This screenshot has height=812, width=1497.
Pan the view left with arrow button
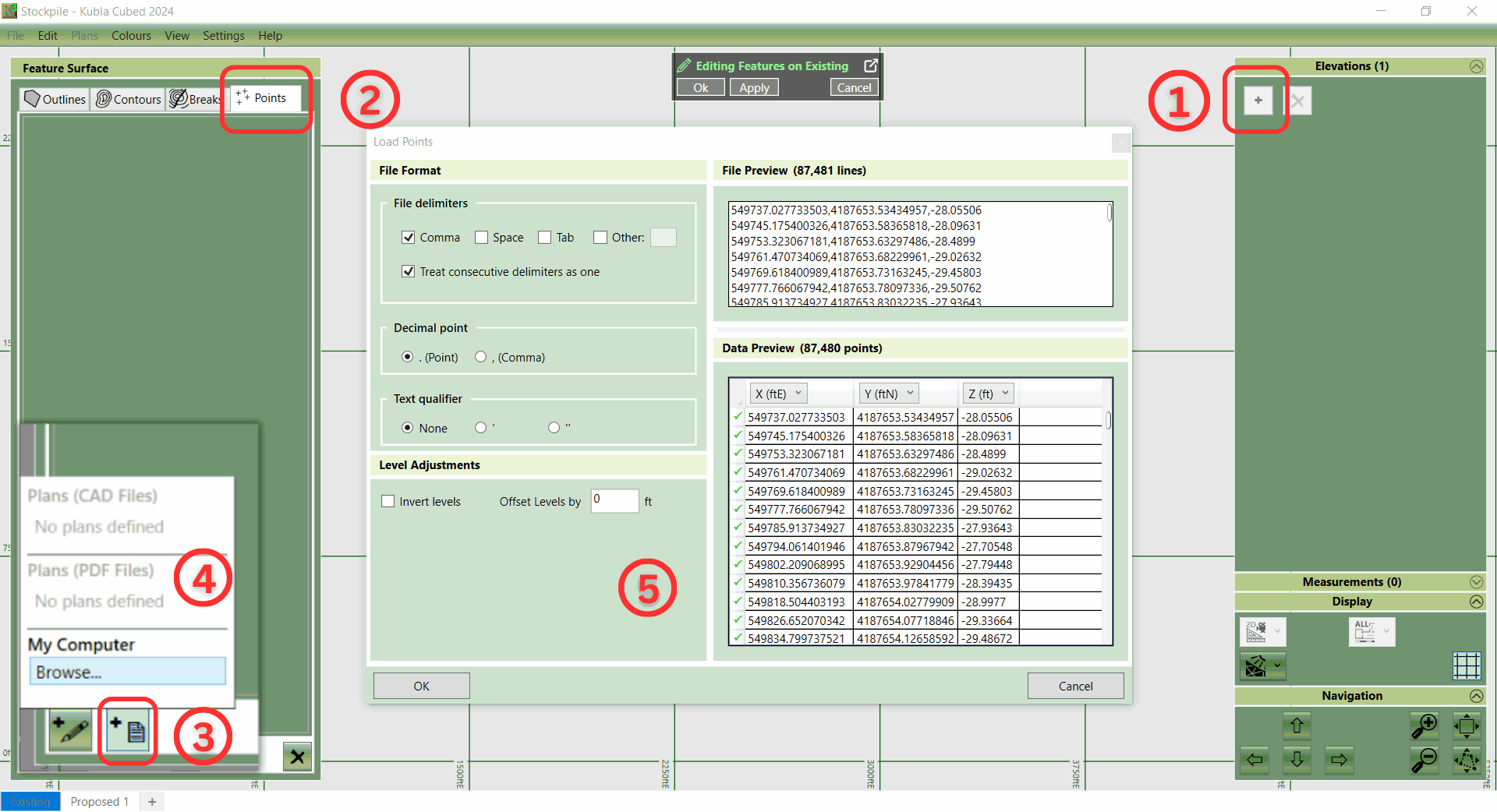click(x=1255, y=759)
